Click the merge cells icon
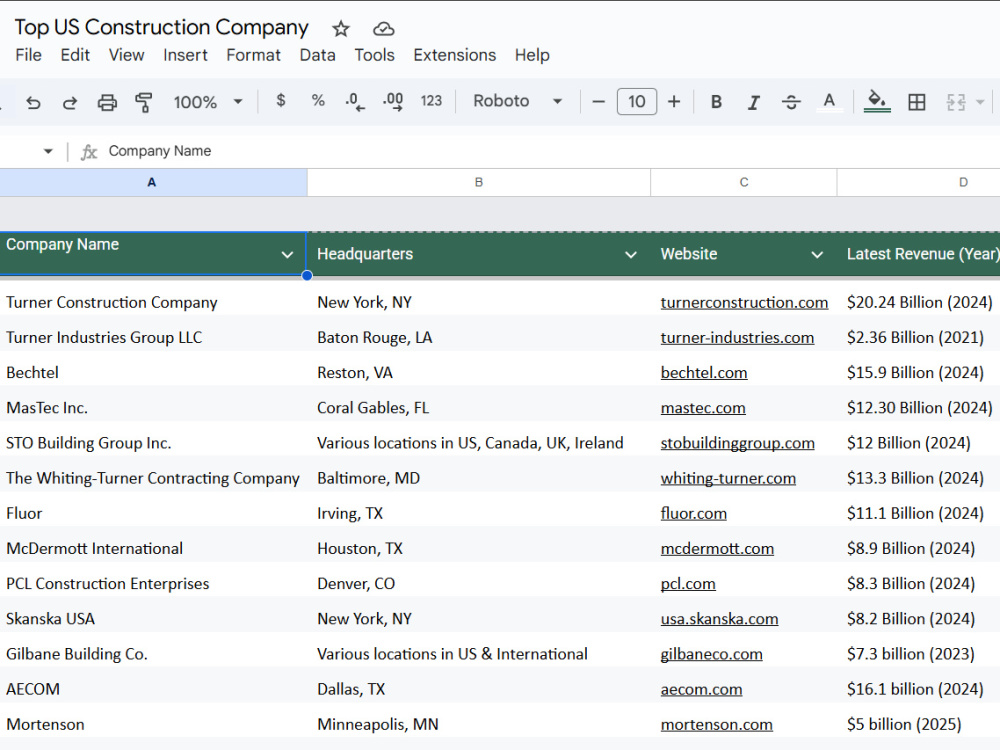Screen dimensions: 1000x750 click(x=955, y=102)
